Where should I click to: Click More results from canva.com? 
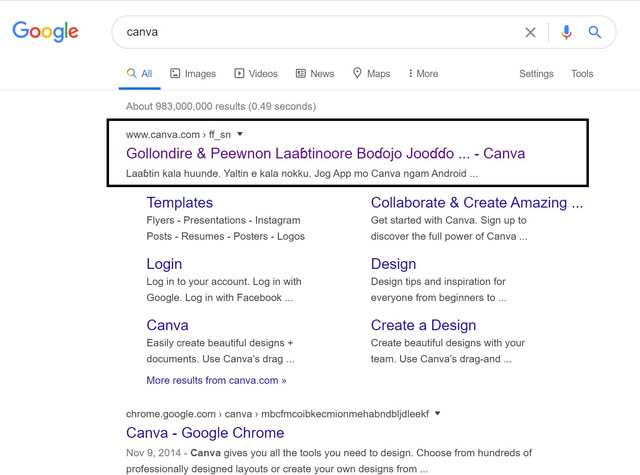coord(216,380)
